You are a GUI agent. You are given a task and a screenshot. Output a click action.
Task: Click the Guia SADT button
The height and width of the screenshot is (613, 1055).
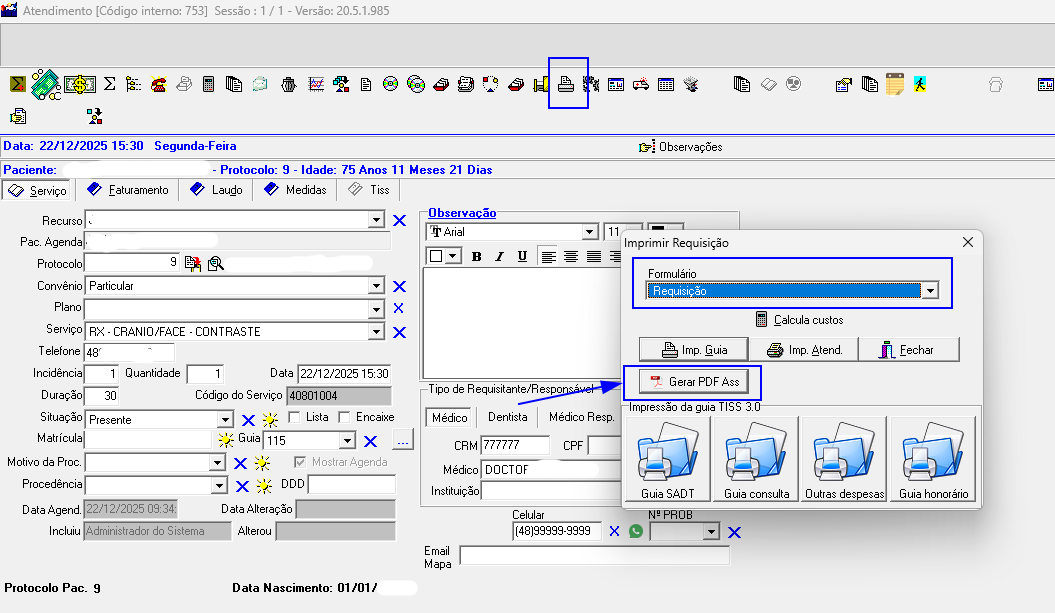(x=667, y=460)
